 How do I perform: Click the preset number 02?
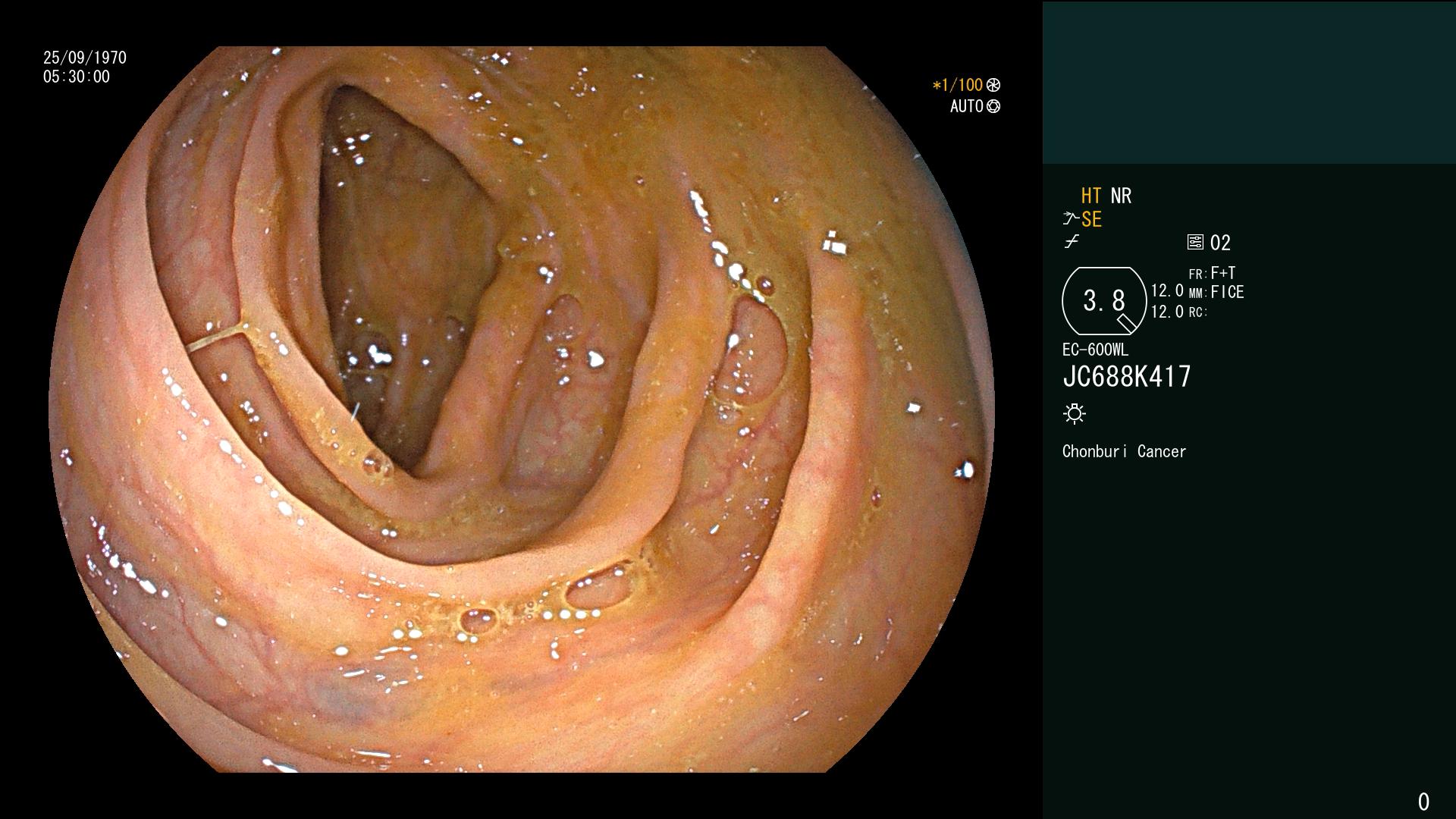coord(1220,243)
